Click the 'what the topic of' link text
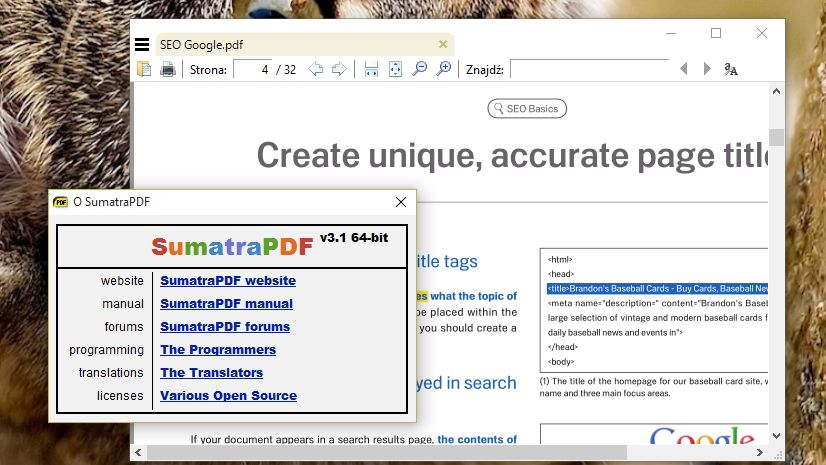Screen dimensions: 826x465 click(x=474, y=296)
